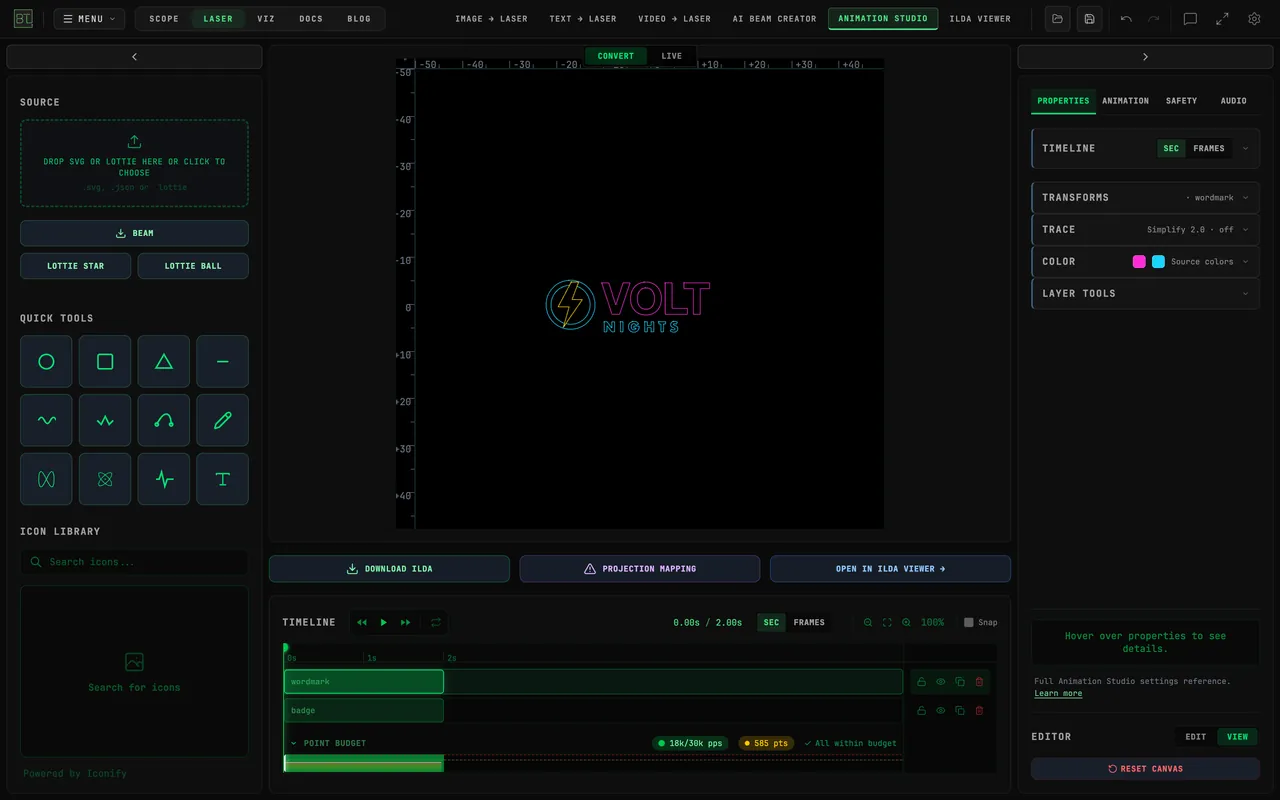Viewport: 1280px width, 800px height.
Task: Toggle visibility of the badge layer
Action: 941,711
